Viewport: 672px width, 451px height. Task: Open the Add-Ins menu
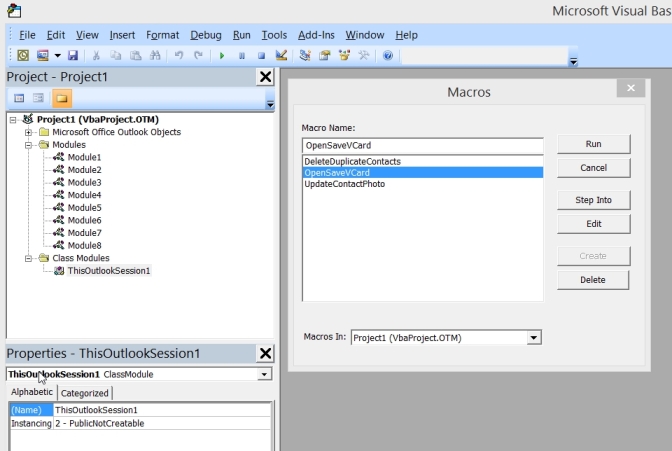coord(316,35)
